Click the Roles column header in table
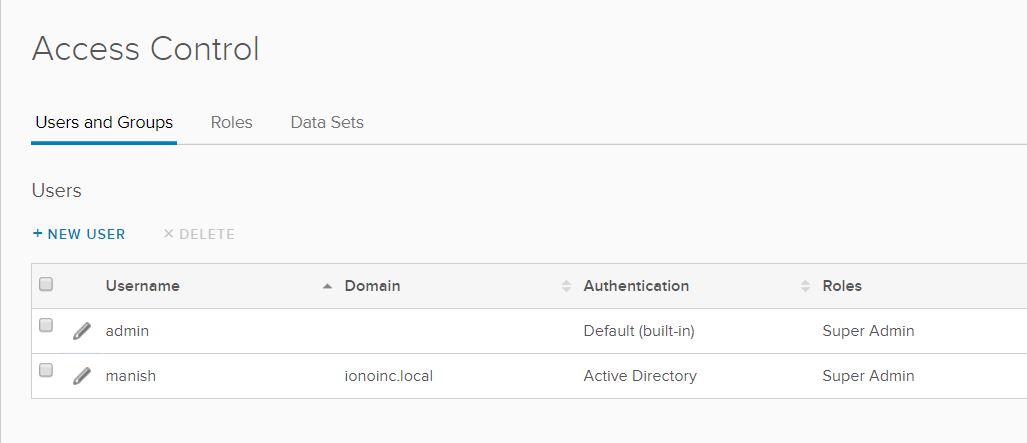Image resolution: width=1027 pixels, height=443 pixels. tap(842, 286)
